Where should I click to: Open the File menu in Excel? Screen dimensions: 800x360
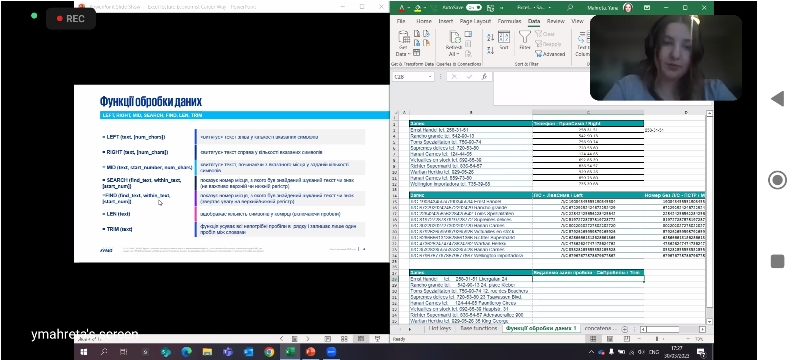click(x=401, y=21)
